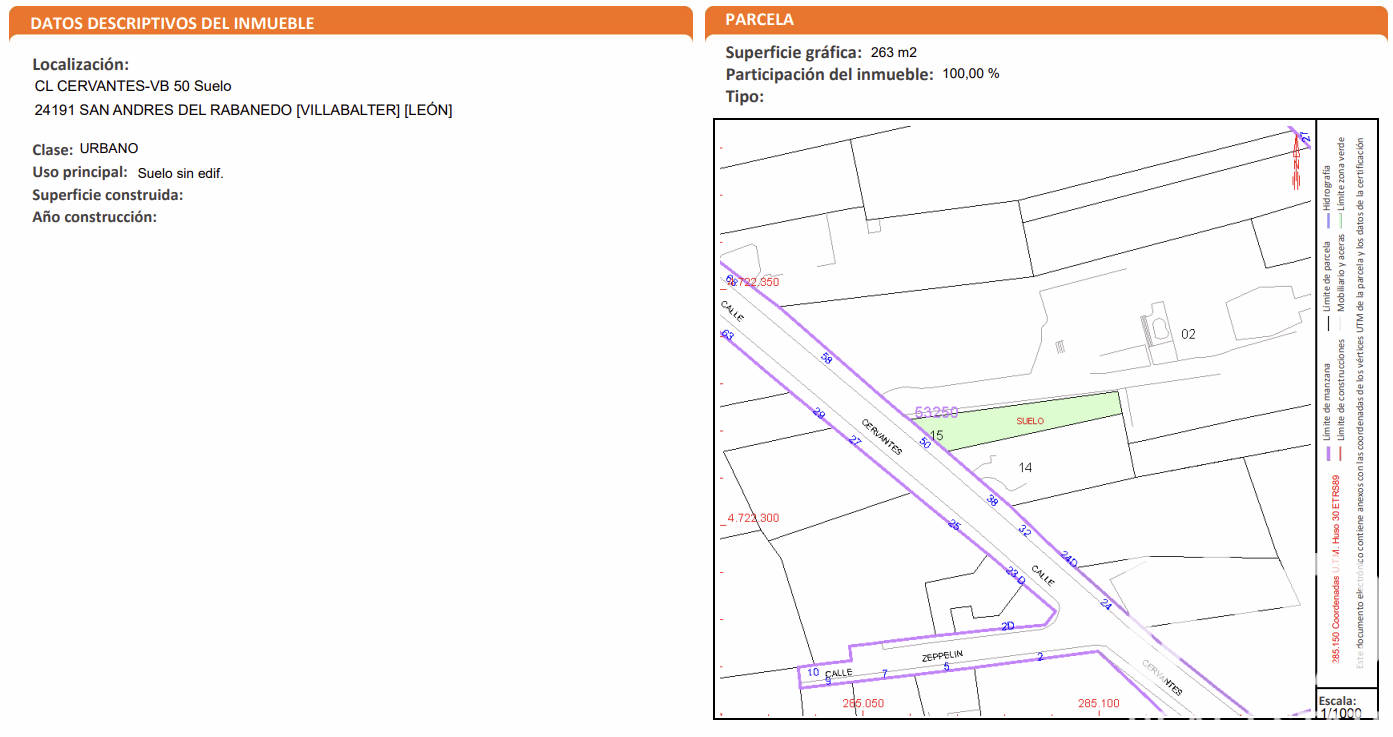The height and width of the screenshot is (737, 1393).
Task: Click the coordinate label '285.050'
Action: (x=863, y=703)
